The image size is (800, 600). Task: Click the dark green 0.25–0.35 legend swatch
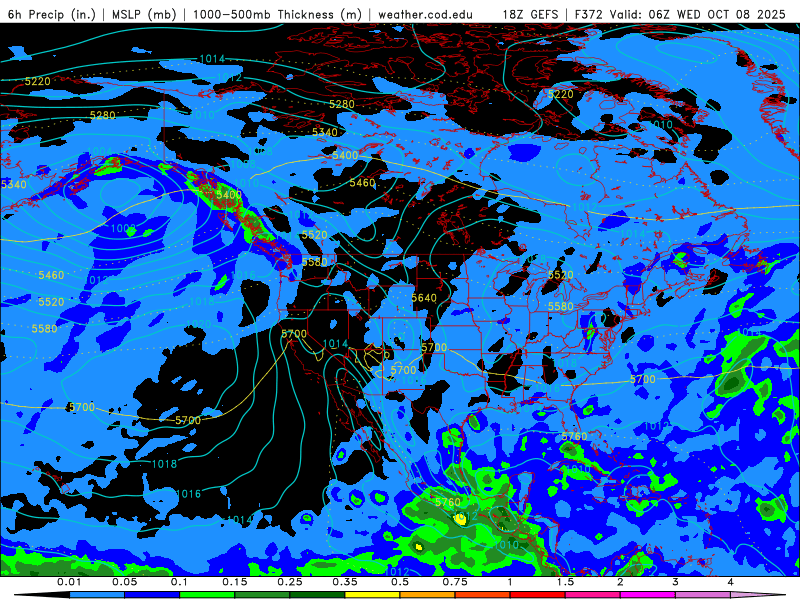click(x=318, y=595)
